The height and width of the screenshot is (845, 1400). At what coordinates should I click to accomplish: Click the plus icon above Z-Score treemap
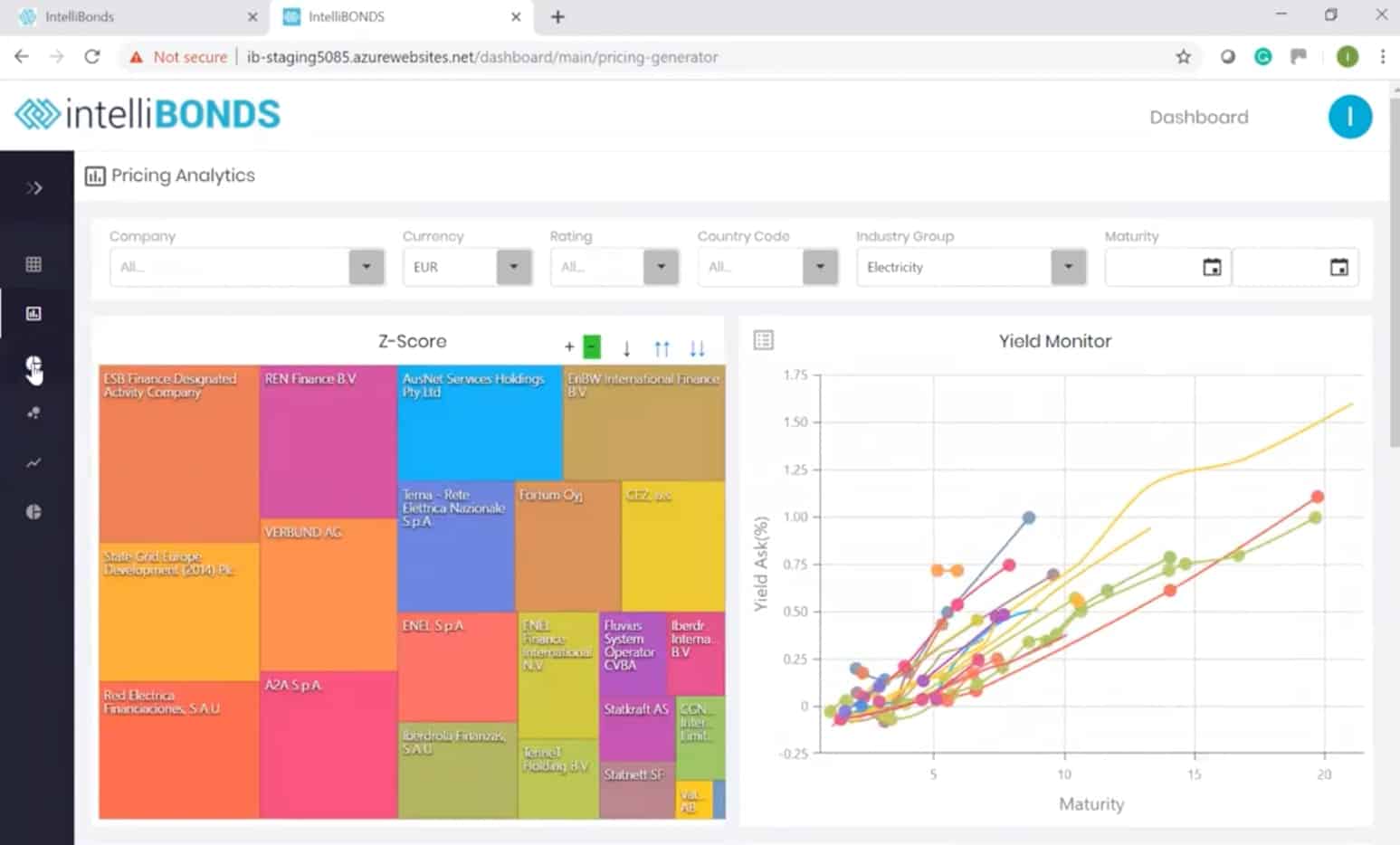(569, 347)
